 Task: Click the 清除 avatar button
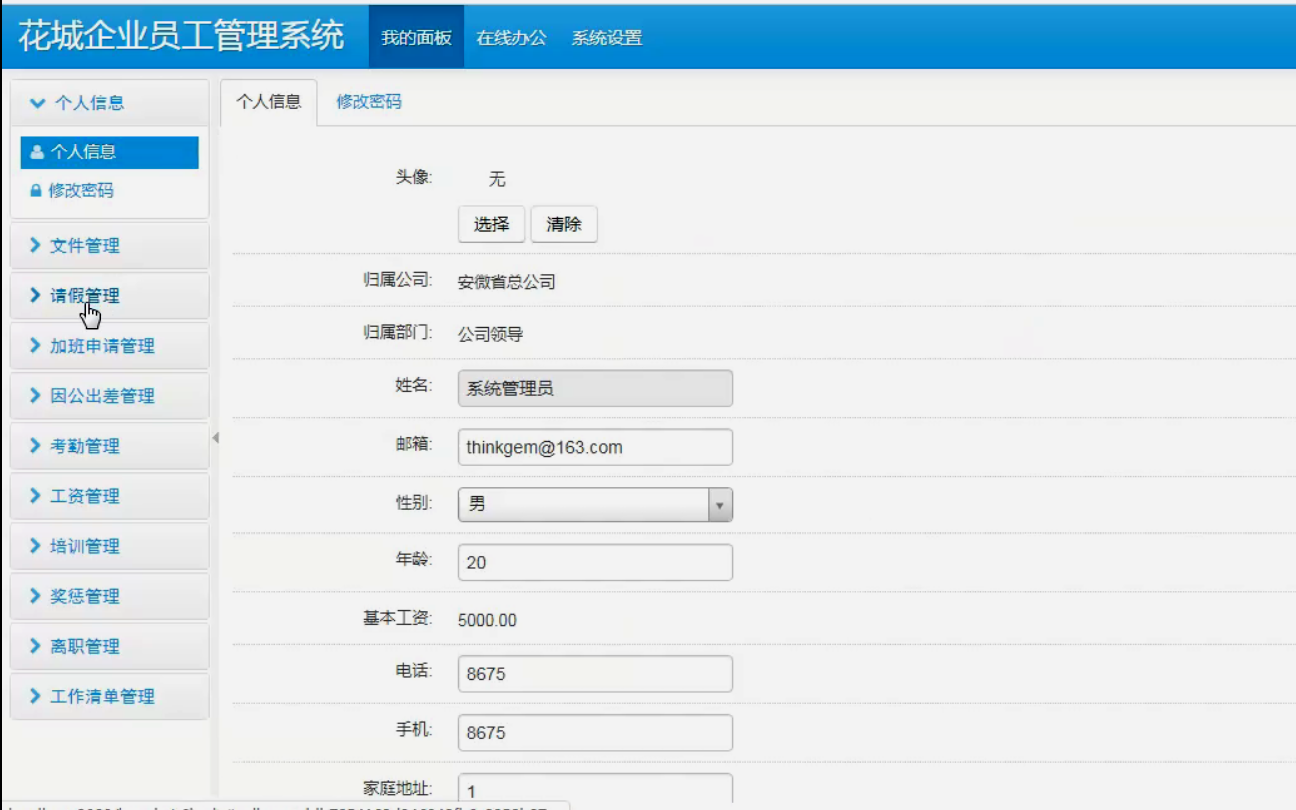coord(564,224)
